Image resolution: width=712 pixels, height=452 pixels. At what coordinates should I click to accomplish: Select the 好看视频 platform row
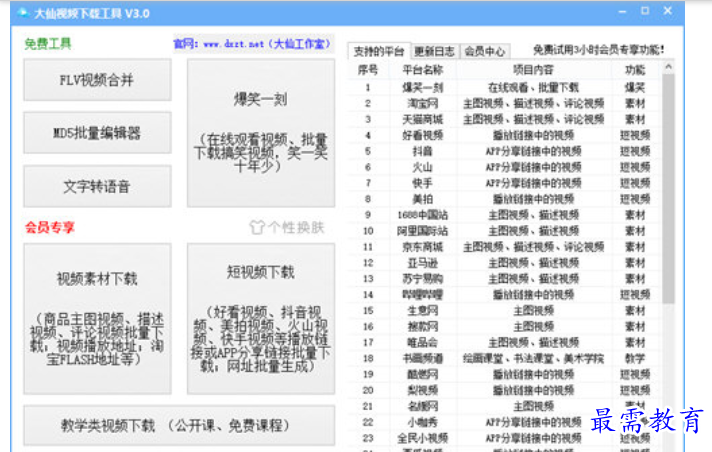point(504,135)
